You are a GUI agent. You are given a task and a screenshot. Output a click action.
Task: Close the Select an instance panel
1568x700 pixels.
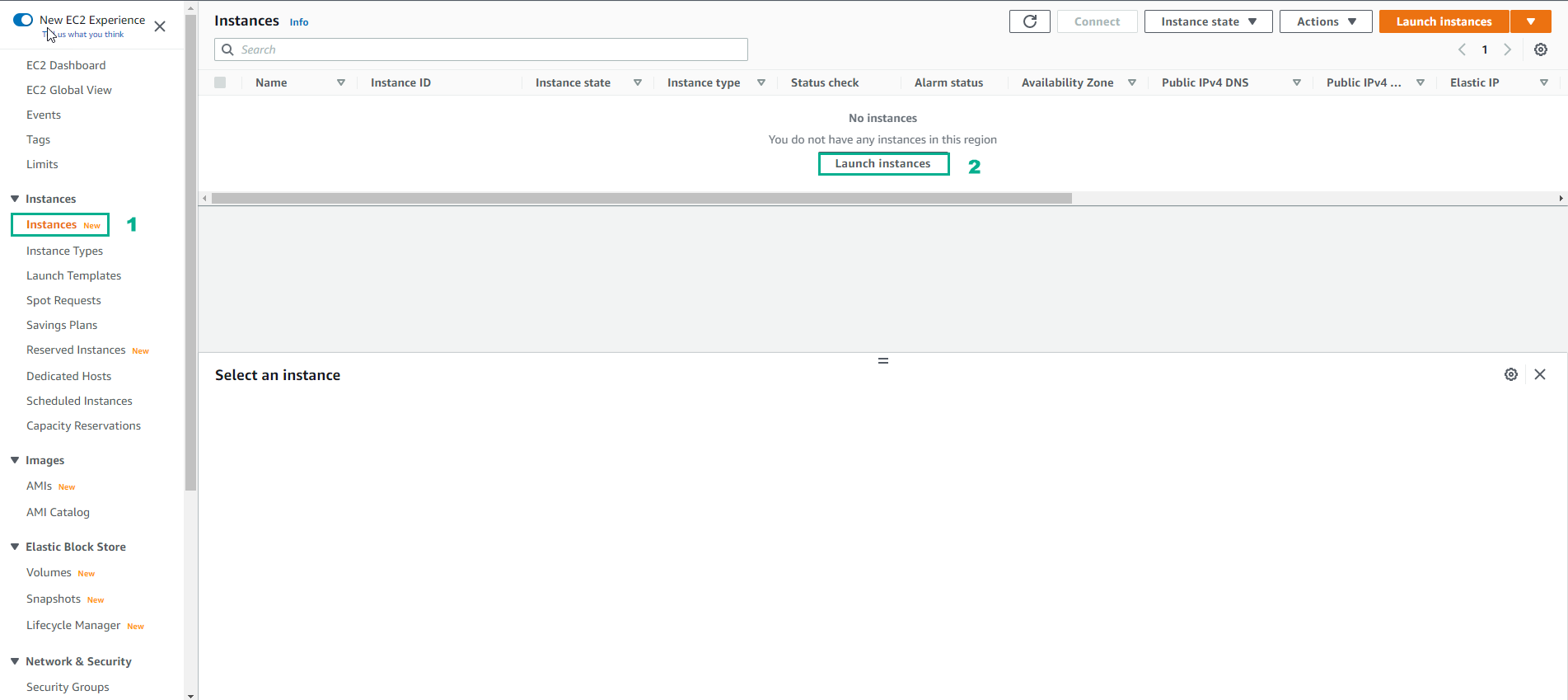pos(1539,374)
